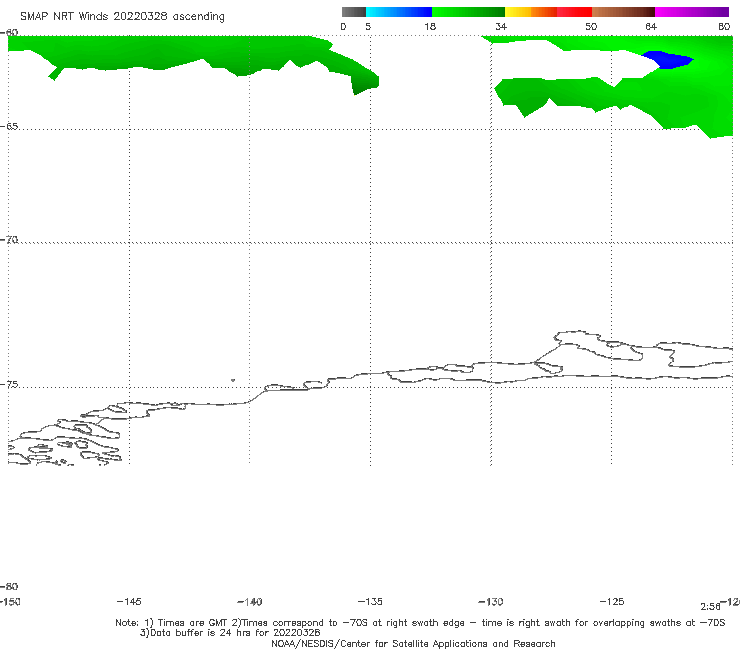Click the blue low-wind patch on the map

(x=668, y=60)
